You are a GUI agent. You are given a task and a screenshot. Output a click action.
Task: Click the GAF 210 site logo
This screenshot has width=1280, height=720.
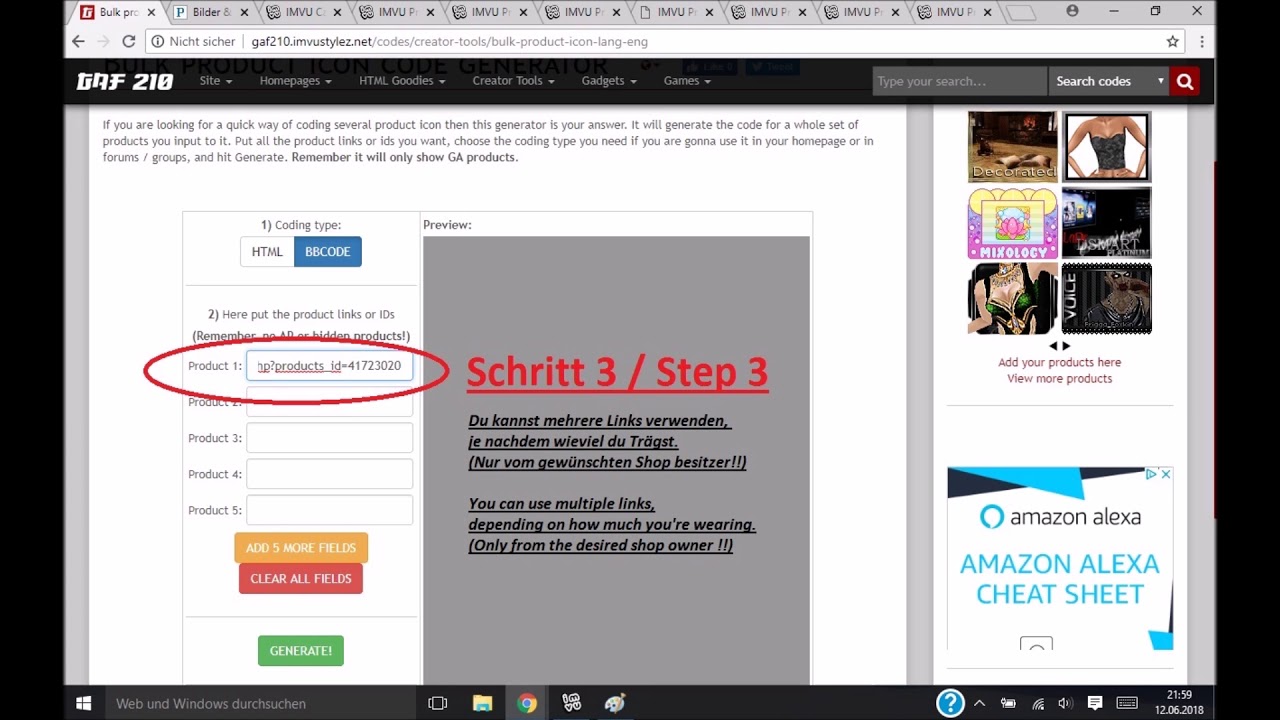click(x=124, y=81)
